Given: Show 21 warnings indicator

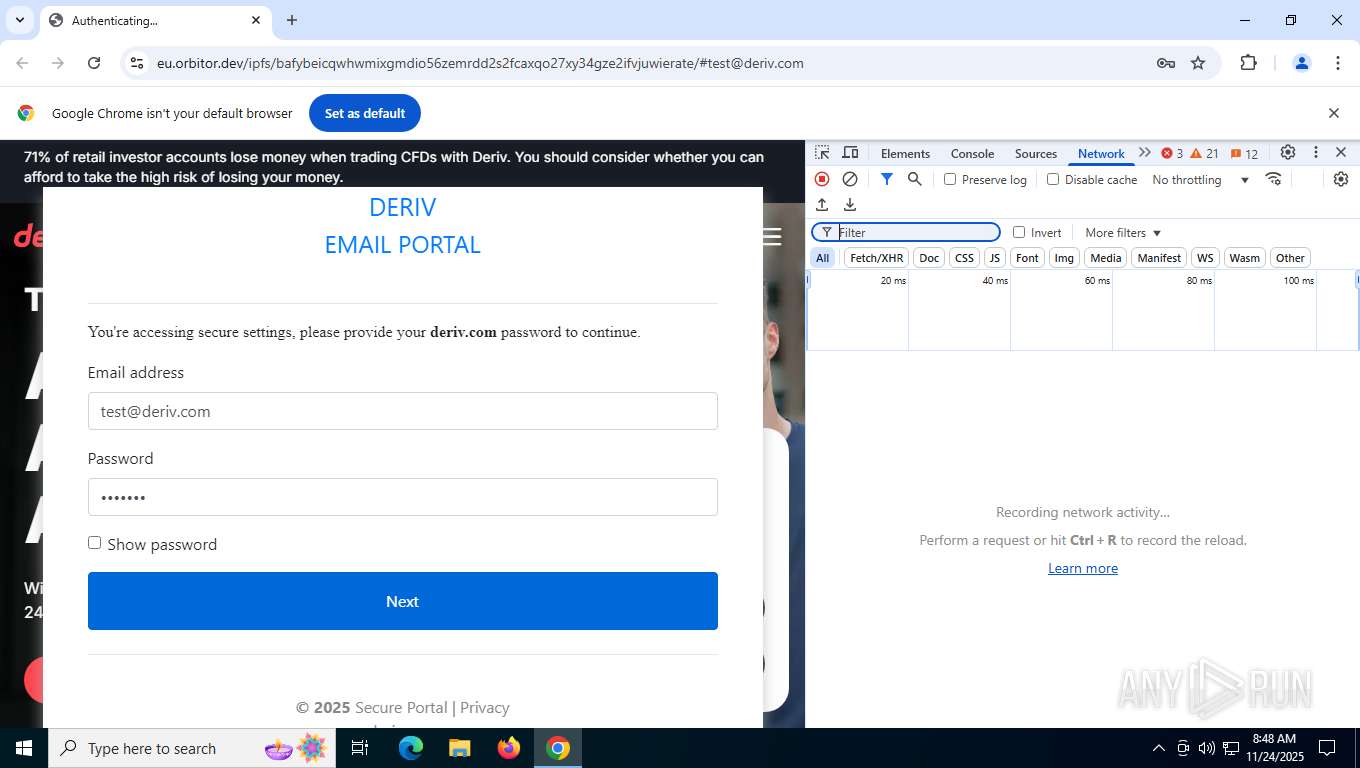Looking at the screenshot, I should [1204, 153].
